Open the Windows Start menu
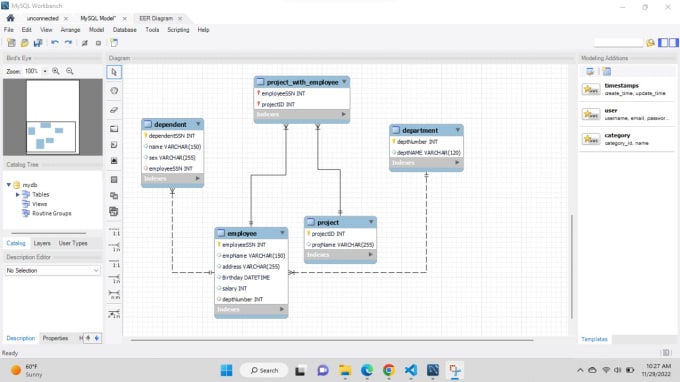 (x=226, y=370)
